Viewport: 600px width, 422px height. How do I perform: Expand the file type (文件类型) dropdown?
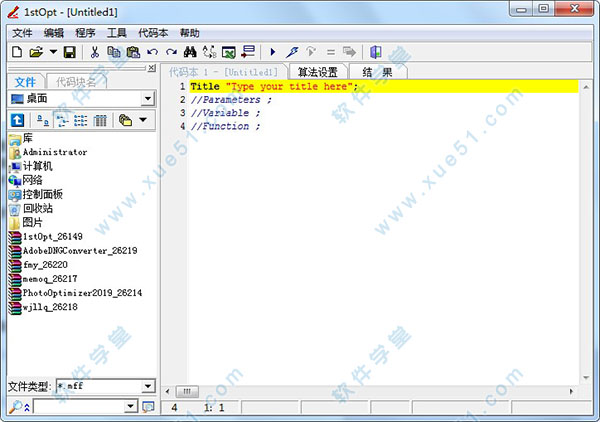pyautogui.click(x=147, y=385)
